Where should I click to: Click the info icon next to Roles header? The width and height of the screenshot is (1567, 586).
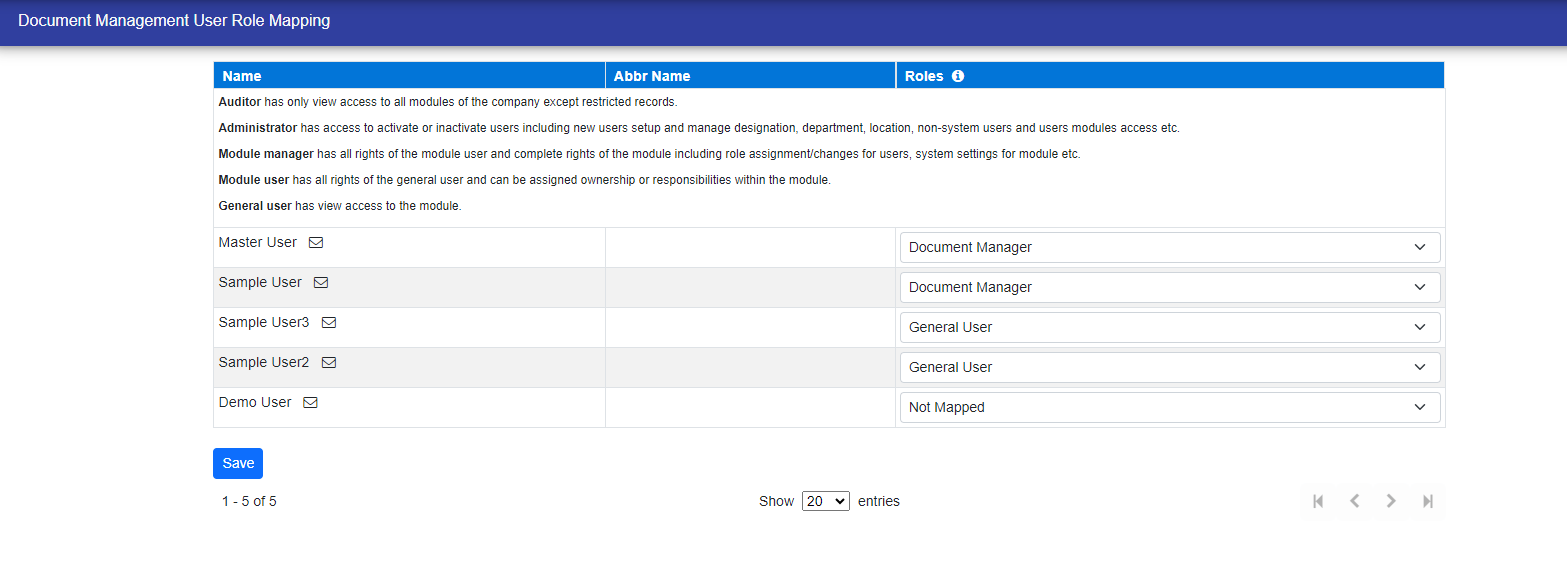958,76
